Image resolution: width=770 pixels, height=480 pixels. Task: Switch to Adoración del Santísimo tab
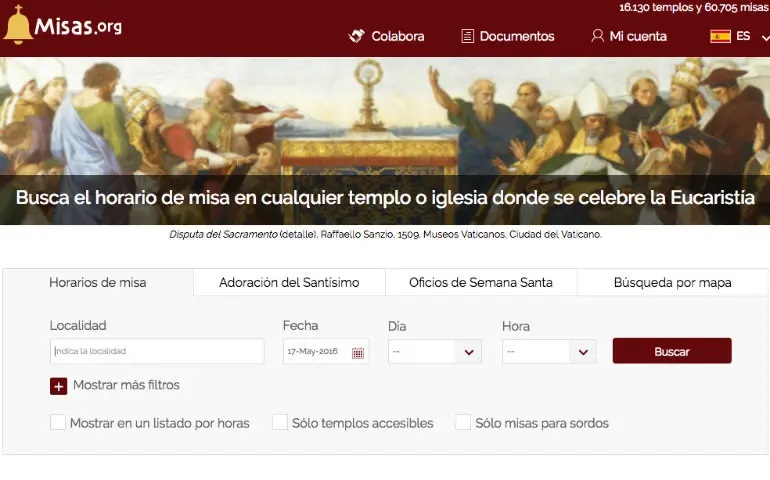tap(289, 283)
